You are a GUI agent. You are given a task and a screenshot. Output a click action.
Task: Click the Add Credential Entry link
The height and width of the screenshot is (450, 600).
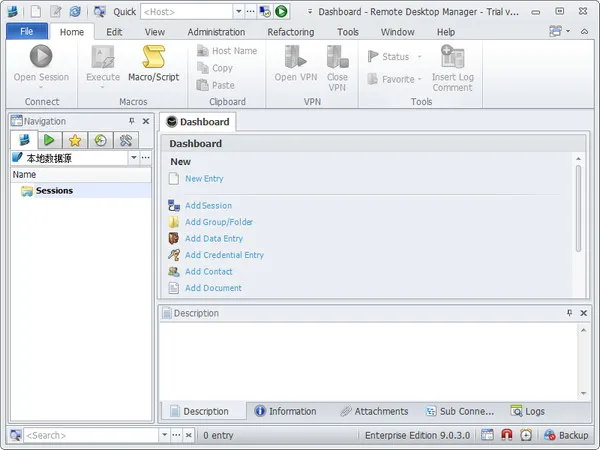224,255
